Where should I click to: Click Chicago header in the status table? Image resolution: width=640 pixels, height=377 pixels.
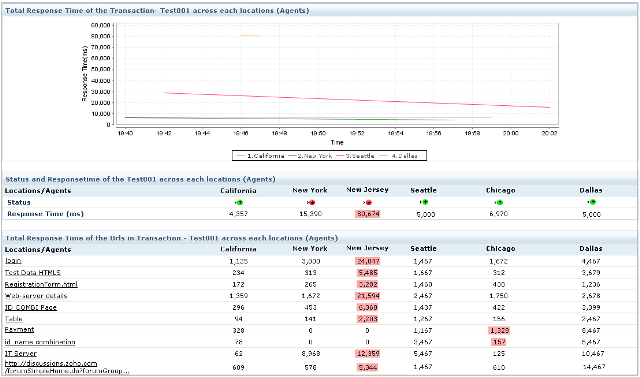tap(500, 191)
